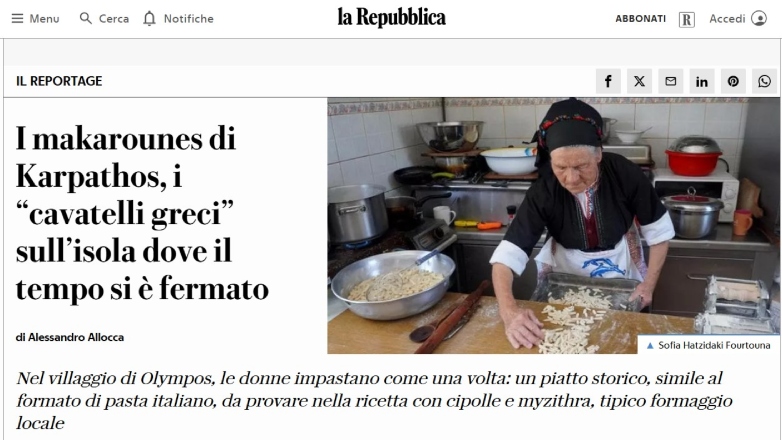Share article on Facebook
This screenshot has width=782, height=440.
click(608, 81)
